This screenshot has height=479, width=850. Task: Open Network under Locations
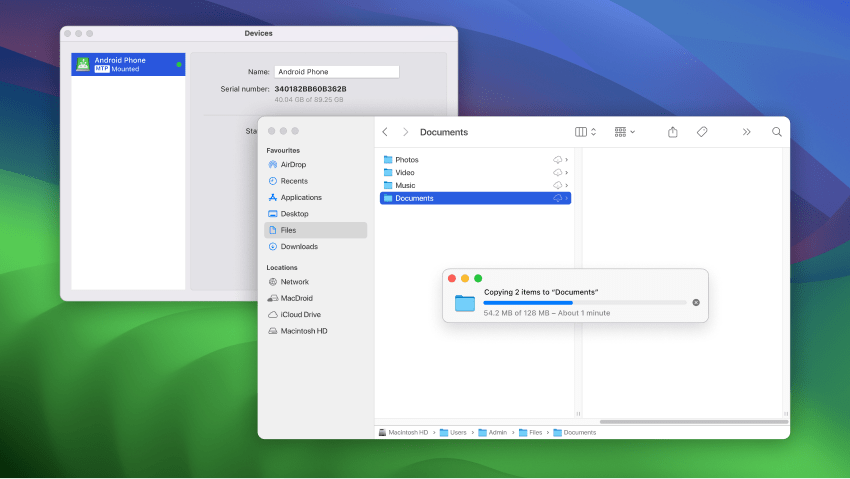(x=315, y=282)
